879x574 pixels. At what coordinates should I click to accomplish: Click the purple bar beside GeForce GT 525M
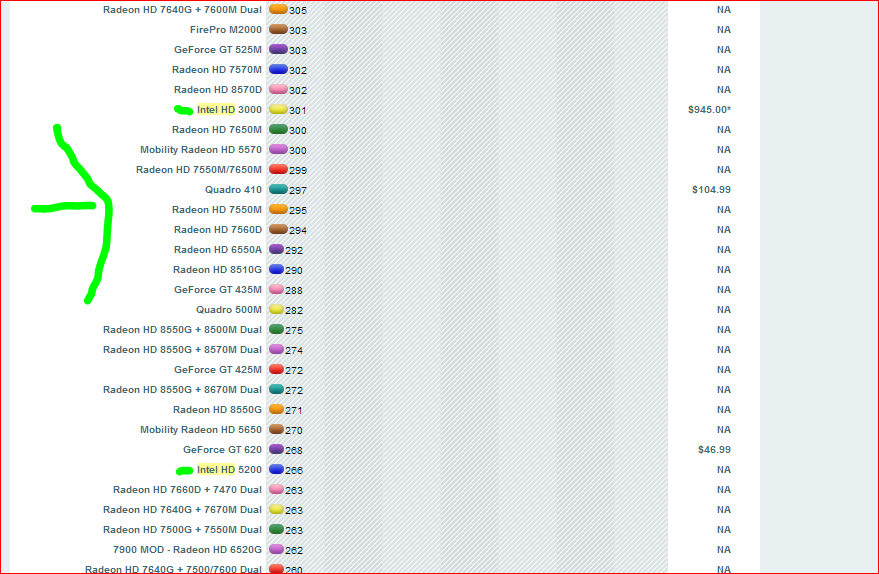click(278, 49)
